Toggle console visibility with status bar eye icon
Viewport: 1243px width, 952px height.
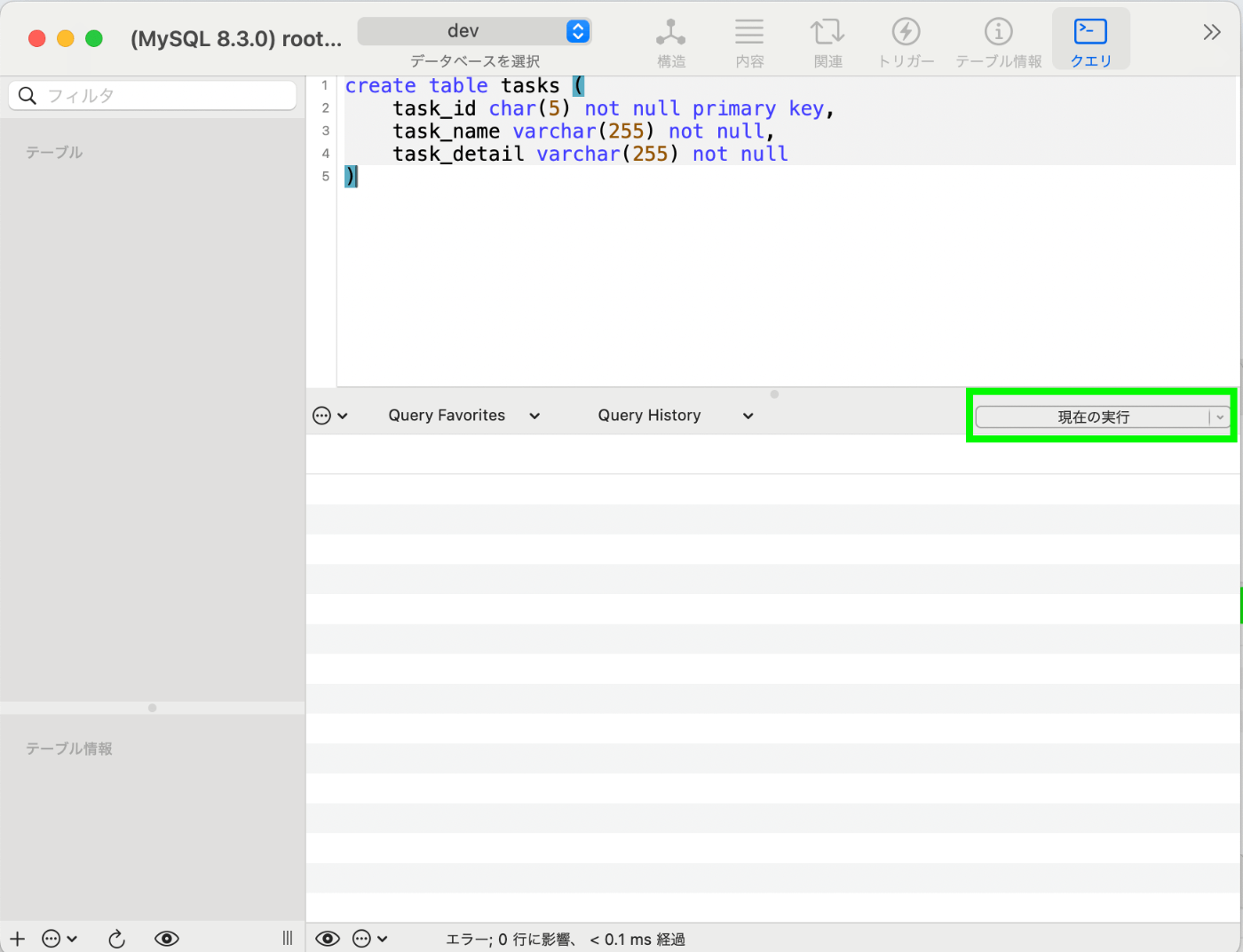tap(328, 939)
